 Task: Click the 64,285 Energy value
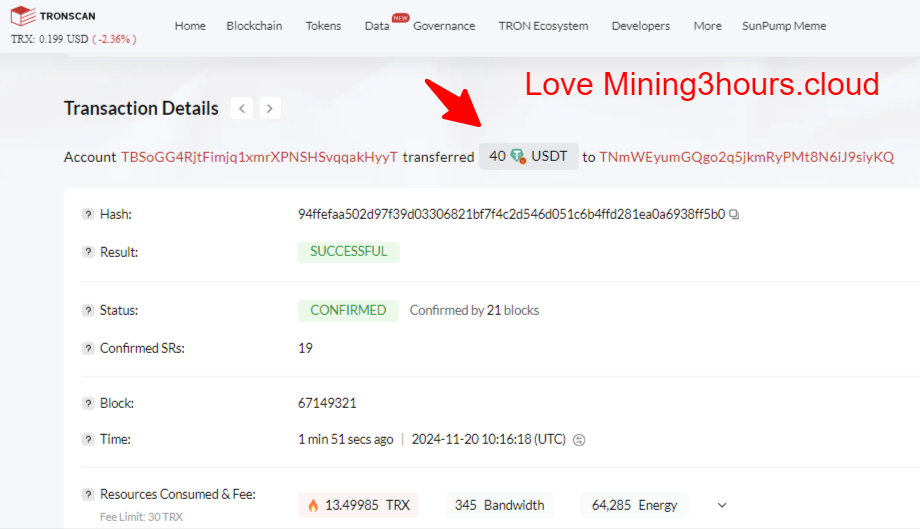(x=634, y=505)
